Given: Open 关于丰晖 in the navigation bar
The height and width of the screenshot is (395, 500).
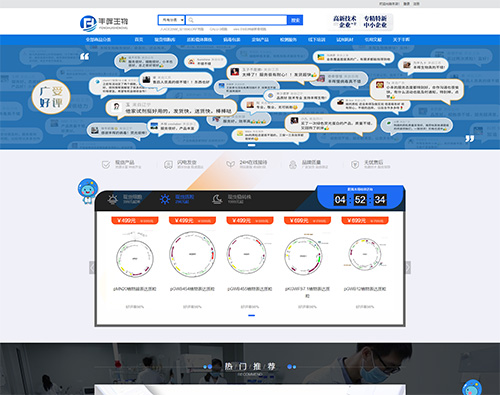Looking at the screenshot, I should pyautogui.click(x=401, y=40).
